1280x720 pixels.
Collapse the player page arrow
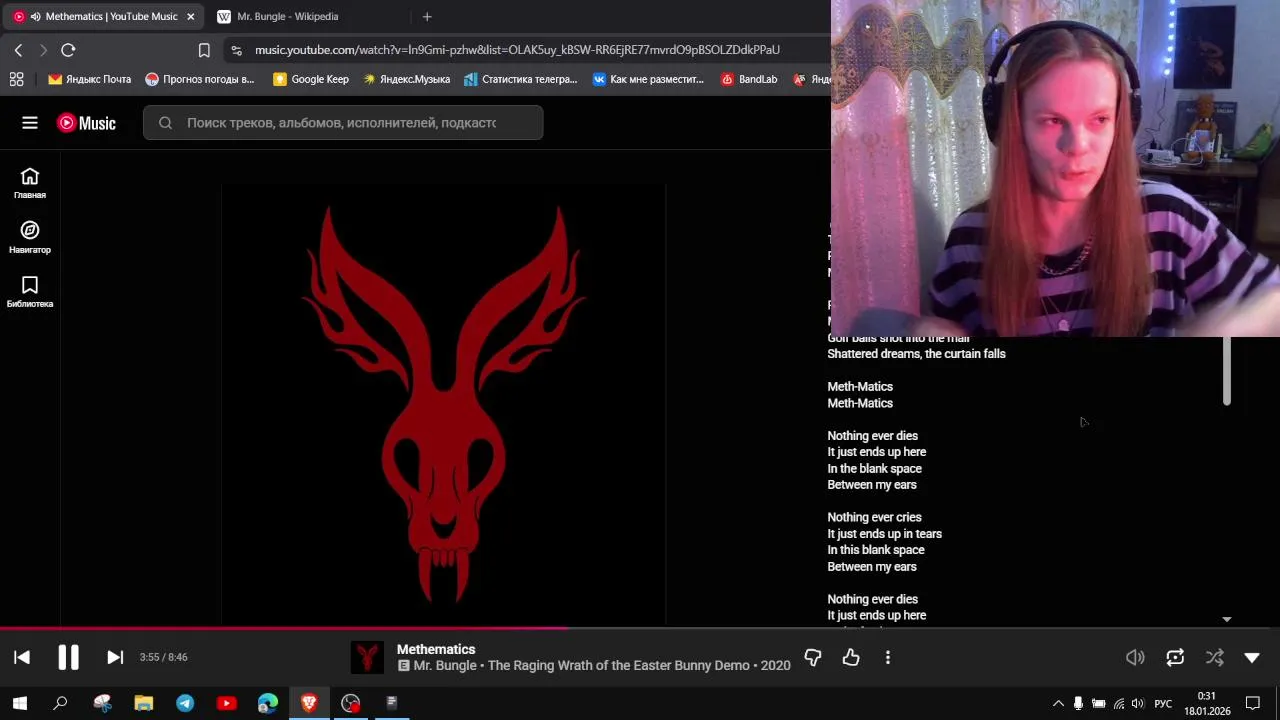click(1252, 657)
